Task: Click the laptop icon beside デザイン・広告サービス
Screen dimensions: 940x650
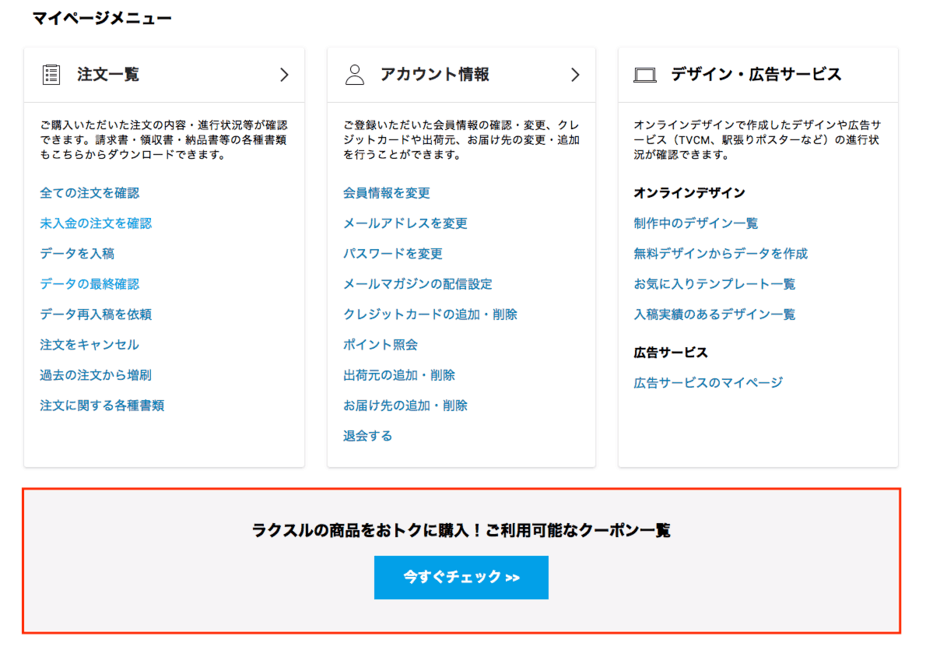Action: click(645, 76)
